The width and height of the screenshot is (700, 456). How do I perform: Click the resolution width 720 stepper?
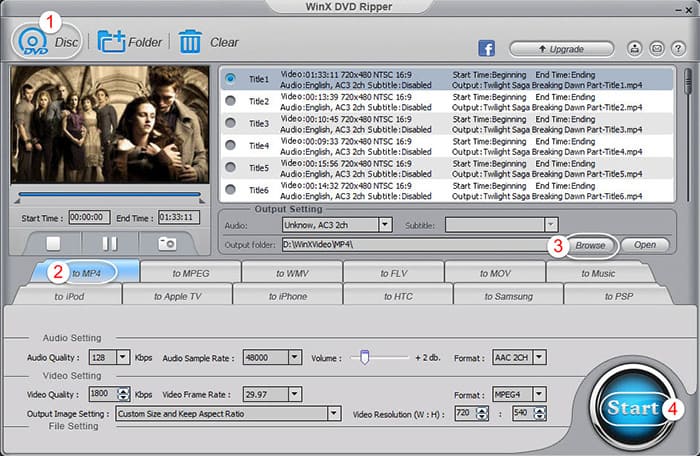pos(482,414)
